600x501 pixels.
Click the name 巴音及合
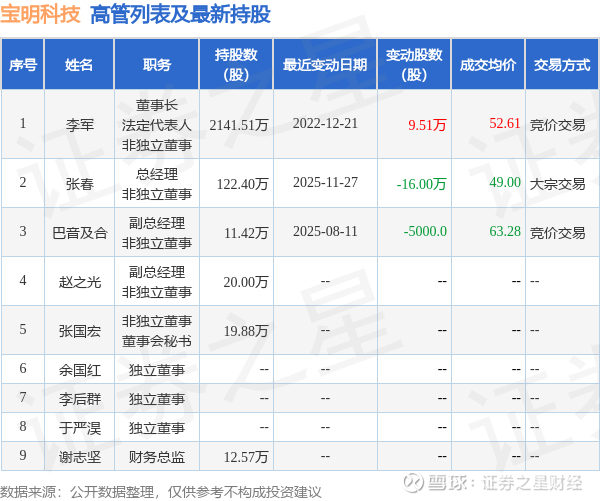[x=80, y=233]
